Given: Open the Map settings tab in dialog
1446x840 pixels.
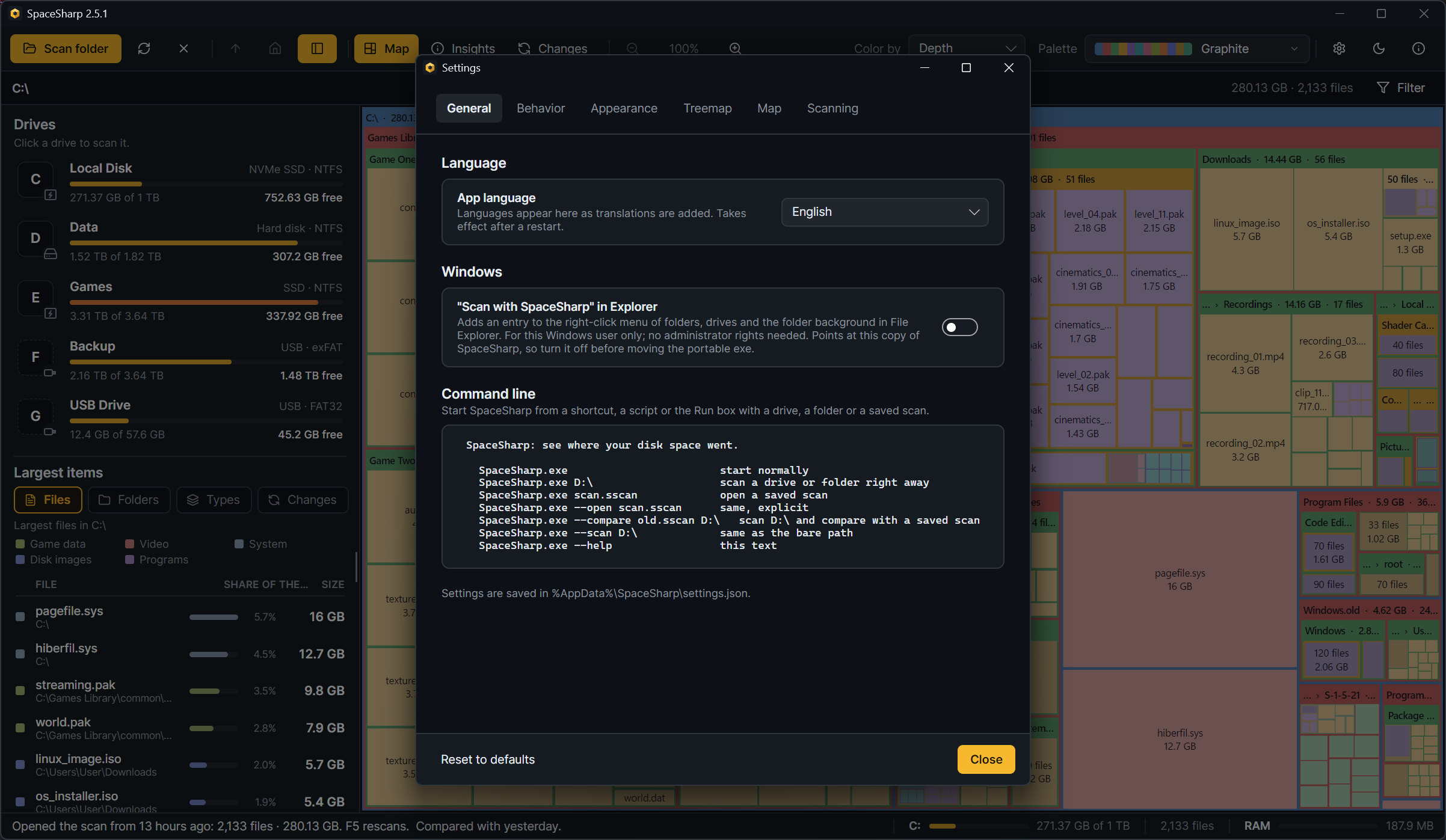Looking at the screenshot, I should 769,108.
